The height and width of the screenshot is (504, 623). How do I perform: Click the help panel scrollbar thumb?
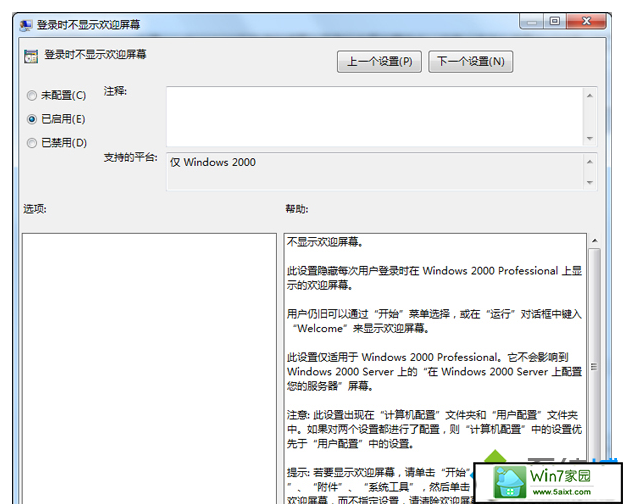594,366
